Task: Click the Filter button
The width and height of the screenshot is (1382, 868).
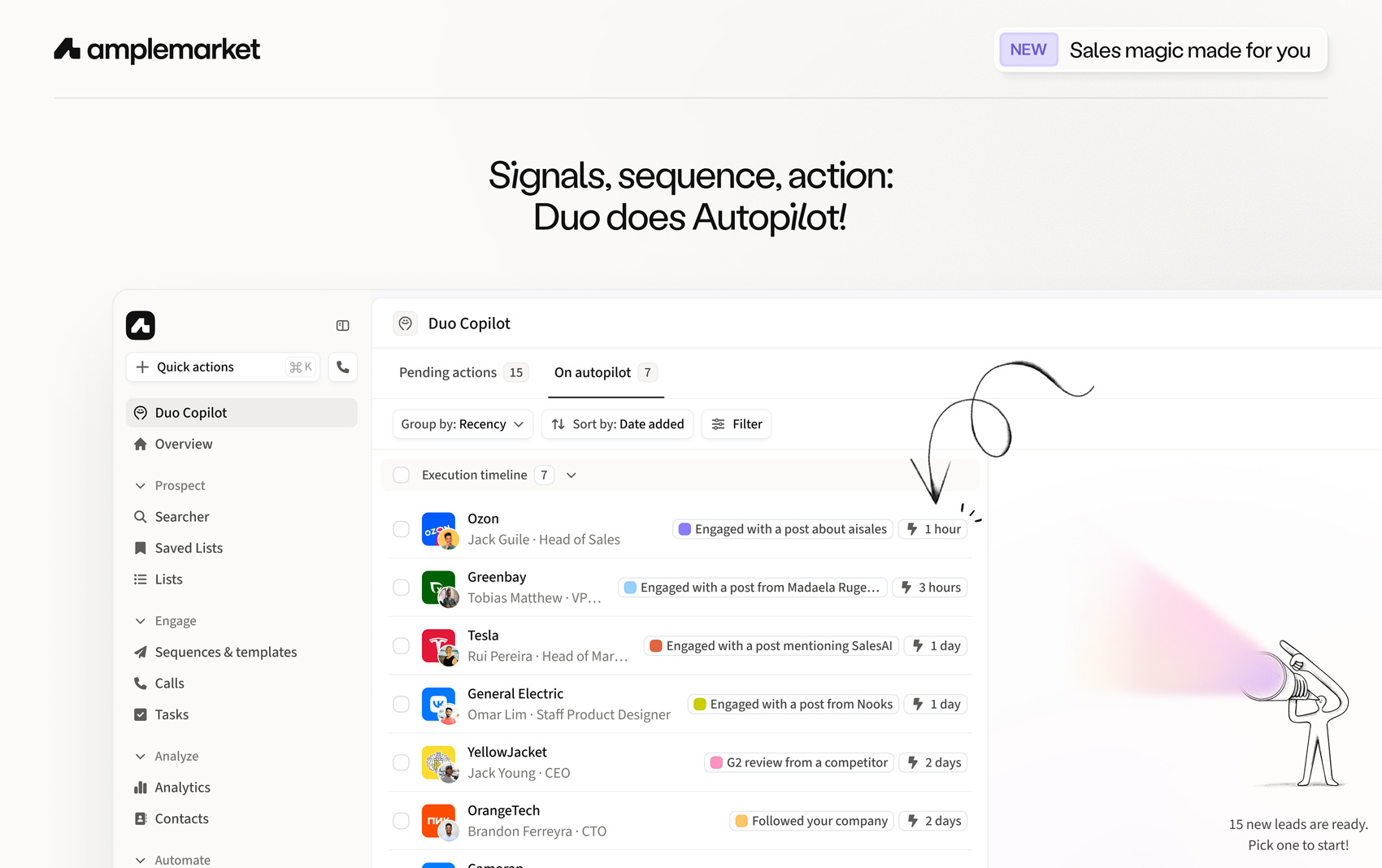Action: [737, 424]
